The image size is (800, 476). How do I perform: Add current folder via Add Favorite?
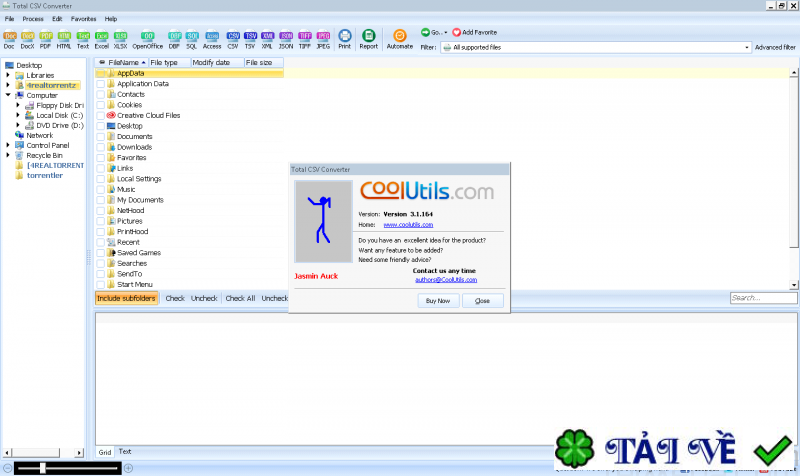pos(474,32)
